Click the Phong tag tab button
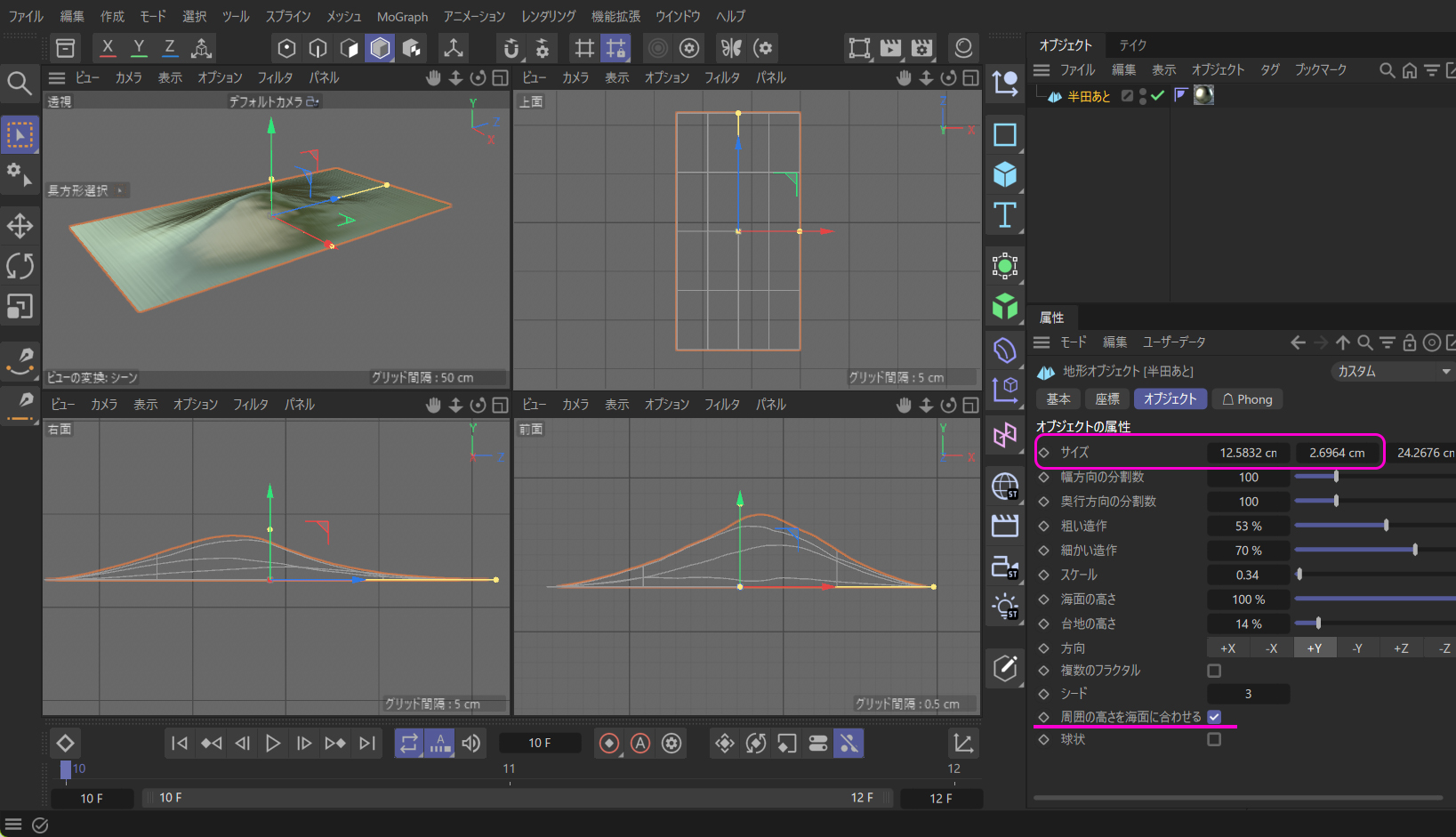The height and width of the screenshot is (837, 1456). click(1247, 399)
